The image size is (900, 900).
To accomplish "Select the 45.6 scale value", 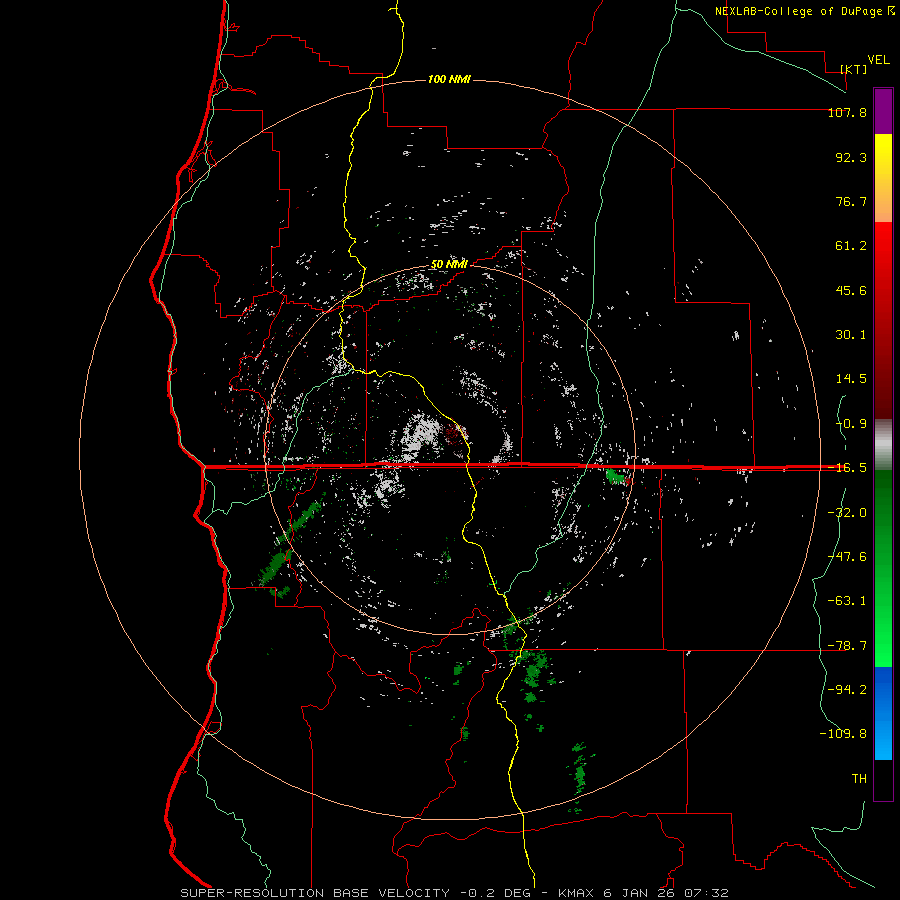I will click(x=851, y=290).
